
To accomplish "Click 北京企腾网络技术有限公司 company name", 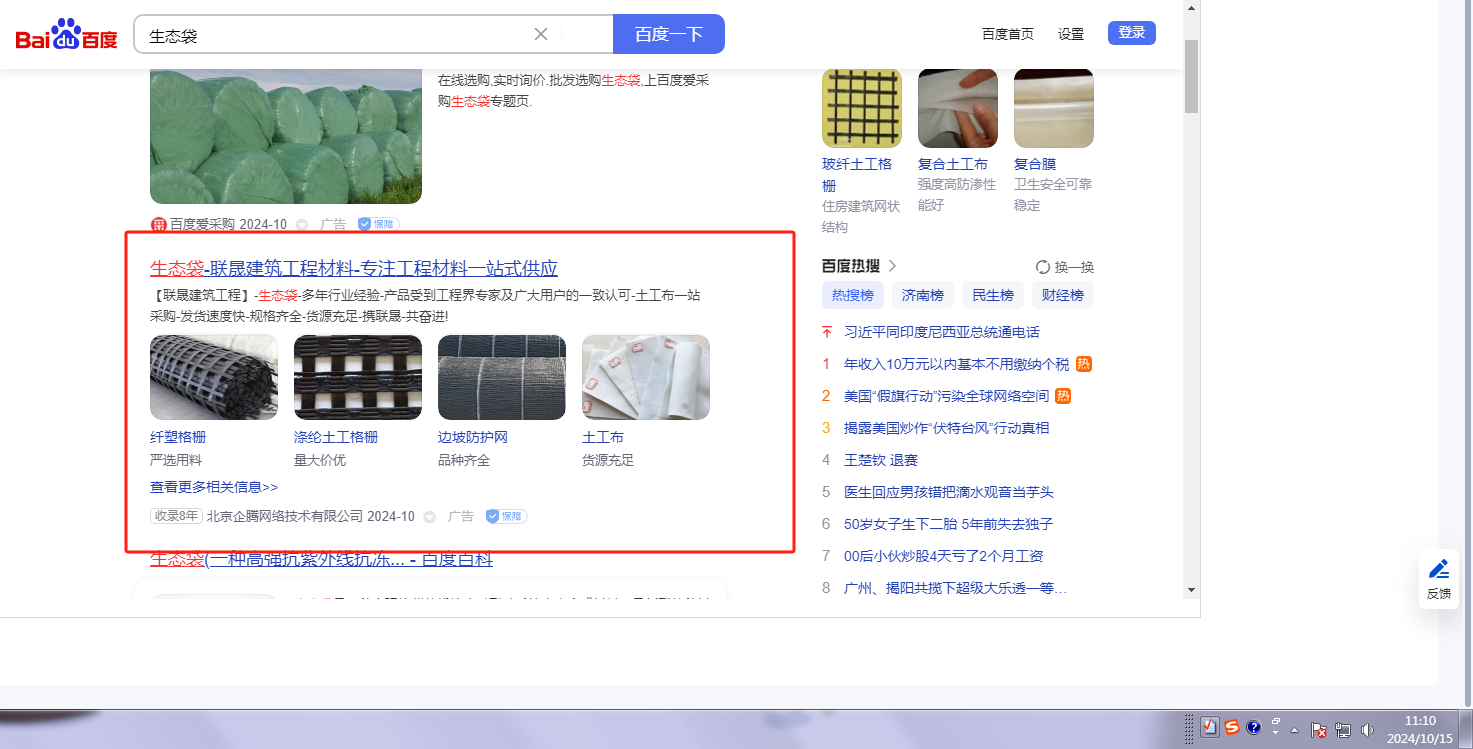I will coord(285,516).
